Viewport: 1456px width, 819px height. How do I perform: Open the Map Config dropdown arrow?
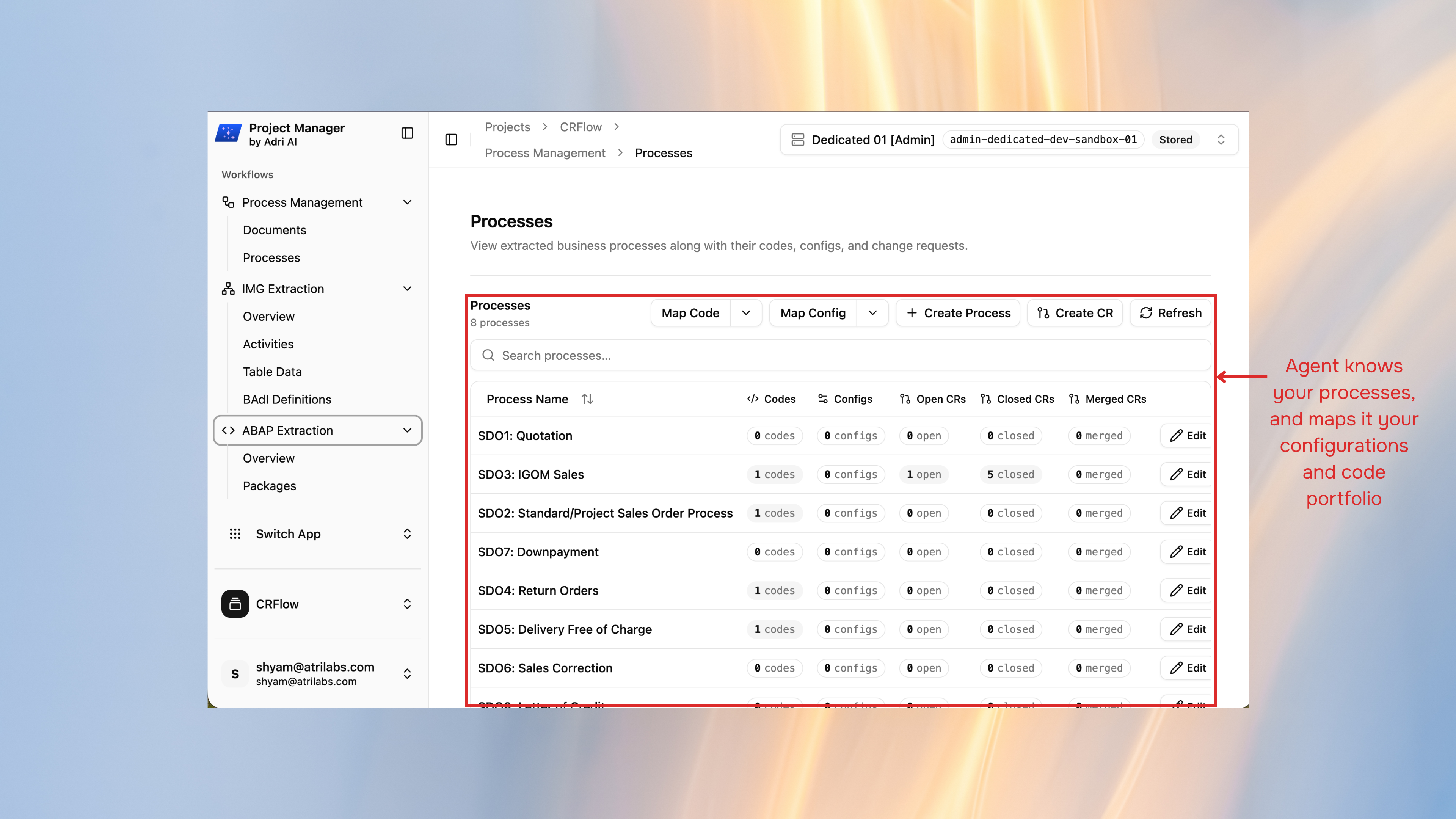872,312
